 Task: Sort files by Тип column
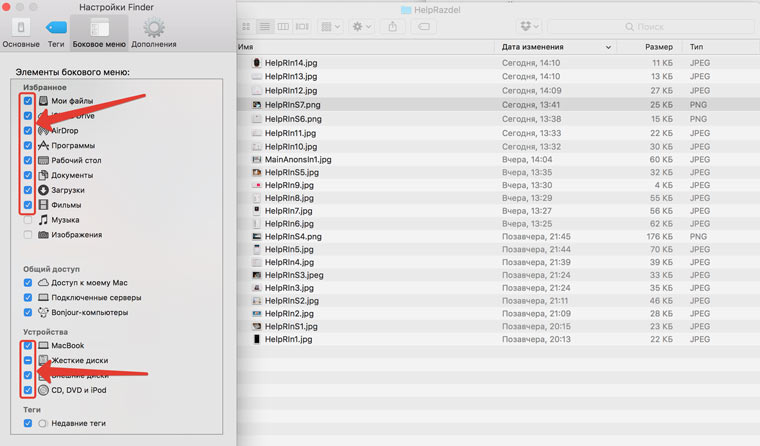pyautogui.click(x=720, y=47)
